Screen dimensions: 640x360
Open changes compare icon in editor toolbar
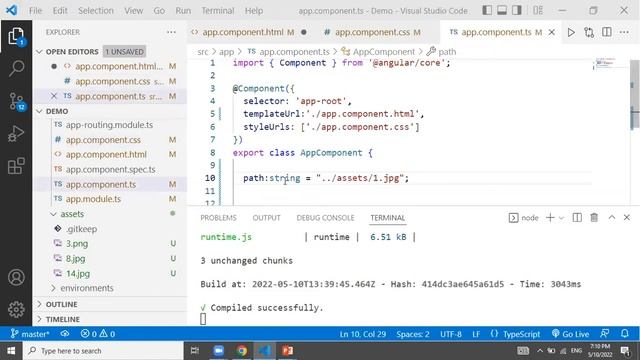[x=589, y=32]
